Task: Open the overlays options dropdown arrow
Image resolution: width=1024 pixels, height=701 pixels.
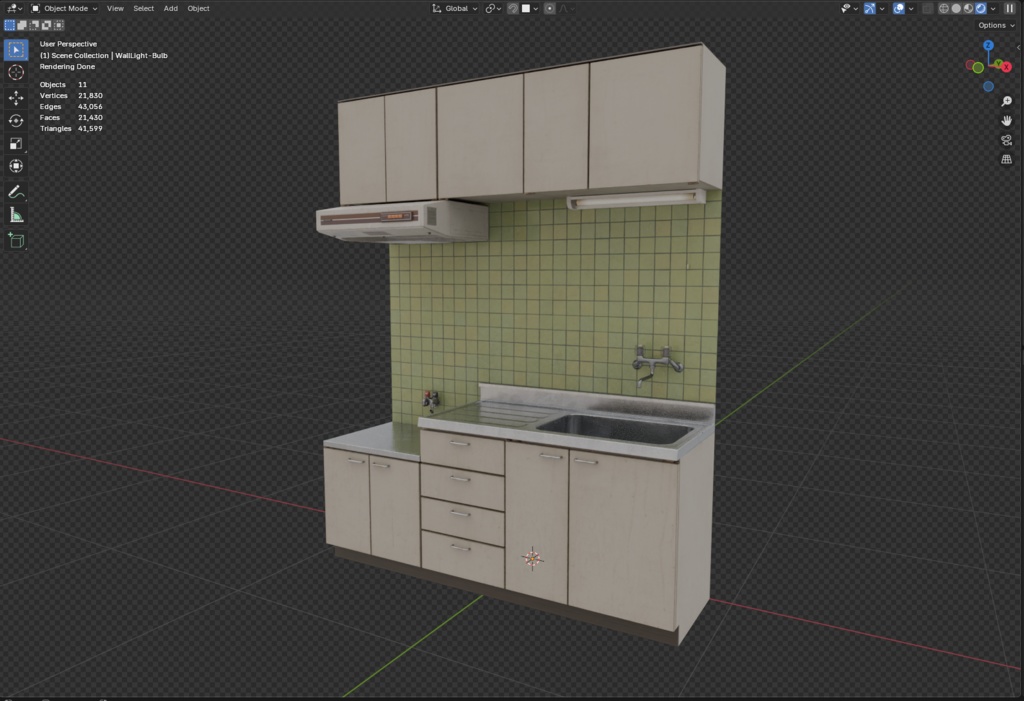Action: tap(911, 8)
